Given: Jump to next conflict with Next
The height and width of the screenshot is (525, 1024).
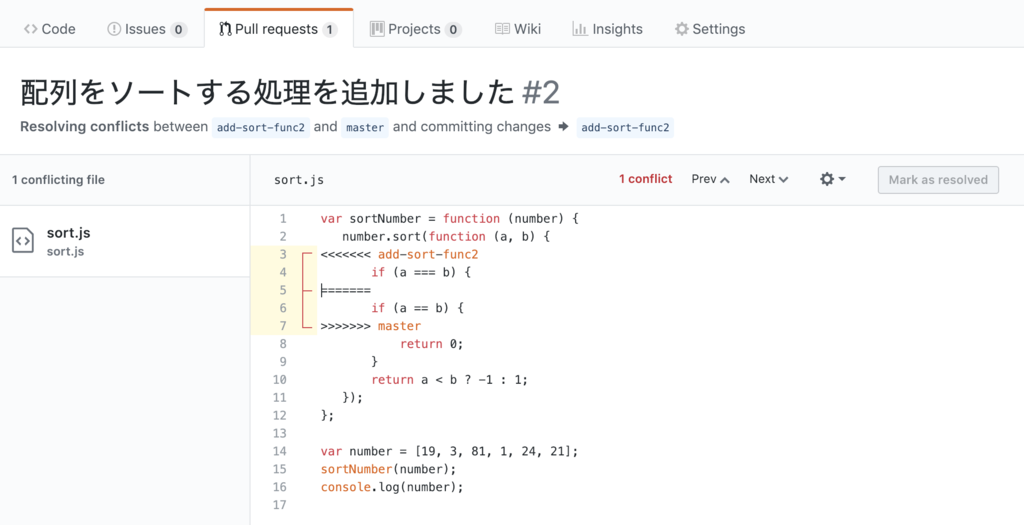Looking at the screenshot, I should (769, 179).
